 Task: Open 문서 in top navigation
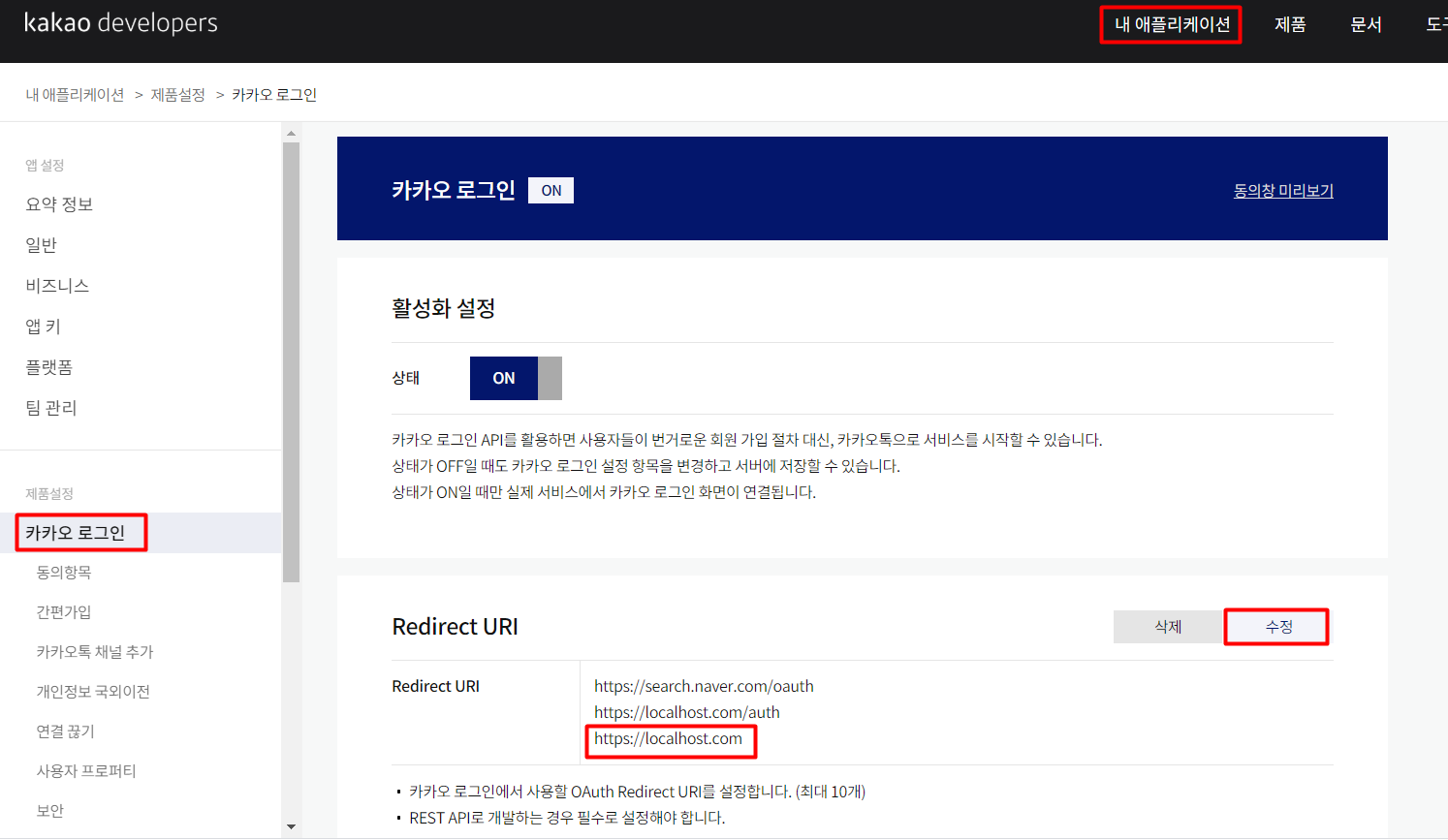tap(1366, 24)
